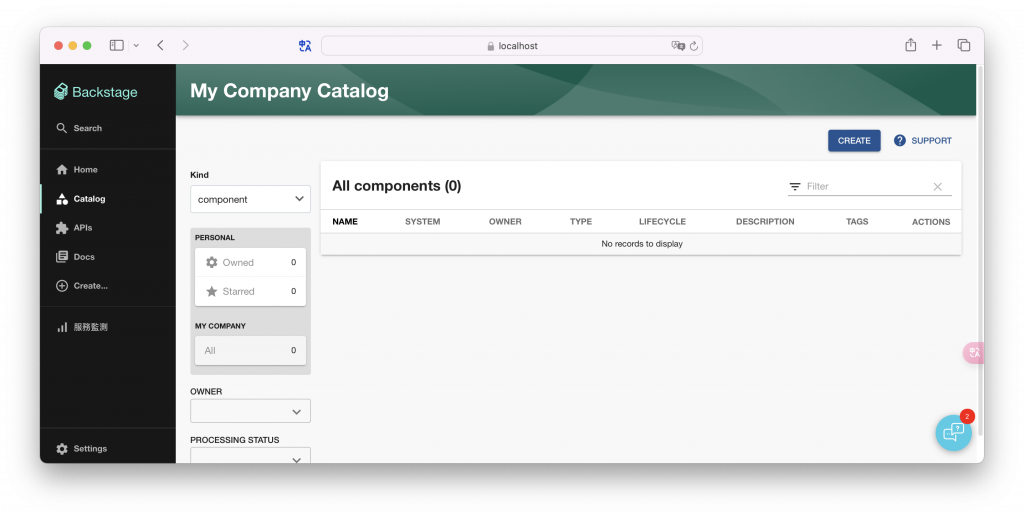1024x516 pixels.
Task: Click the Docs library icon
Action: point(62,257)
